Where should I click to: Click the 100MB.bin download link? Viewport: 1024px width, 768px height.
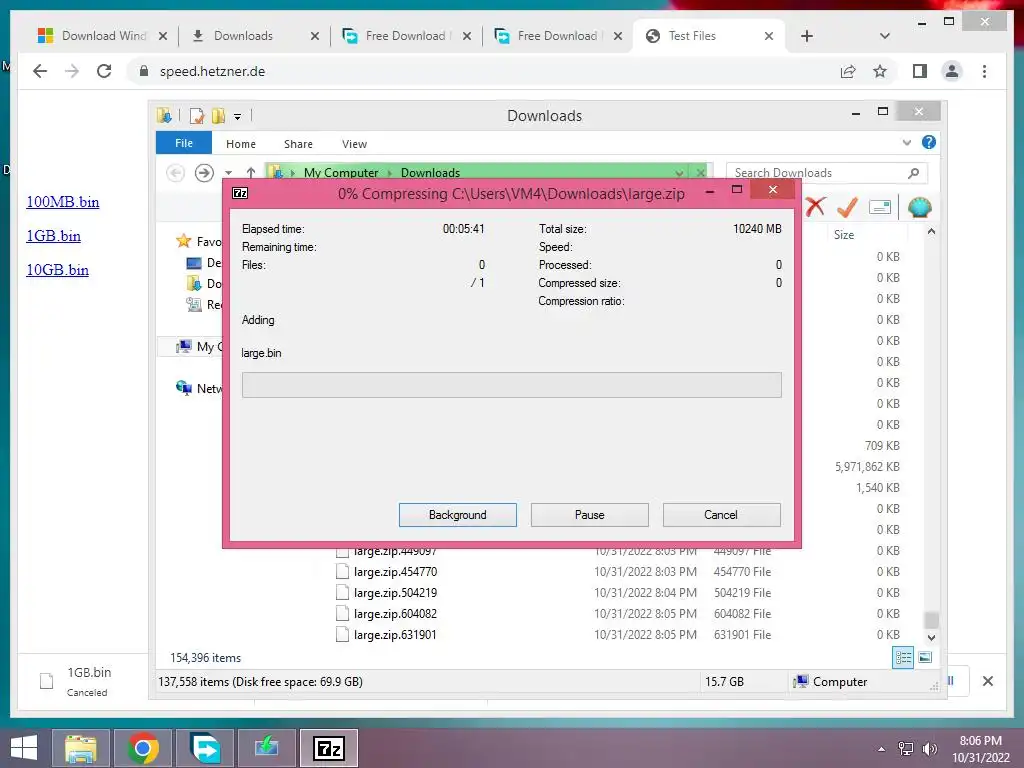tap(63, 202)
